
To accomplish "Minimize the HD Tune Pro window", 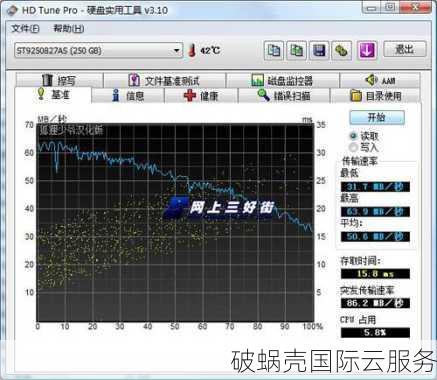I will pos(372,7).
